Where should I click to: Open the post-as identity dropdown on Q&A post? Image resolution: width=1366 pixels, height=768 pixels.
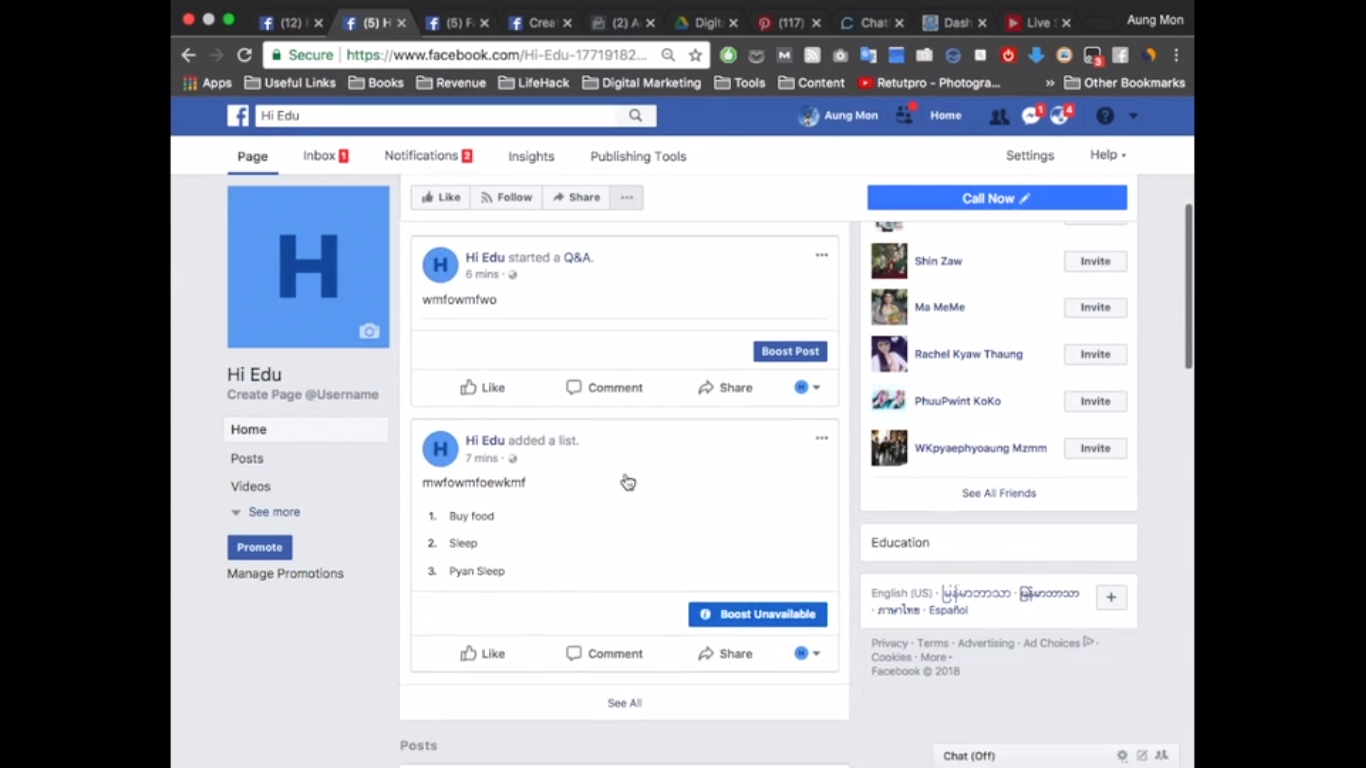(807, 387)
